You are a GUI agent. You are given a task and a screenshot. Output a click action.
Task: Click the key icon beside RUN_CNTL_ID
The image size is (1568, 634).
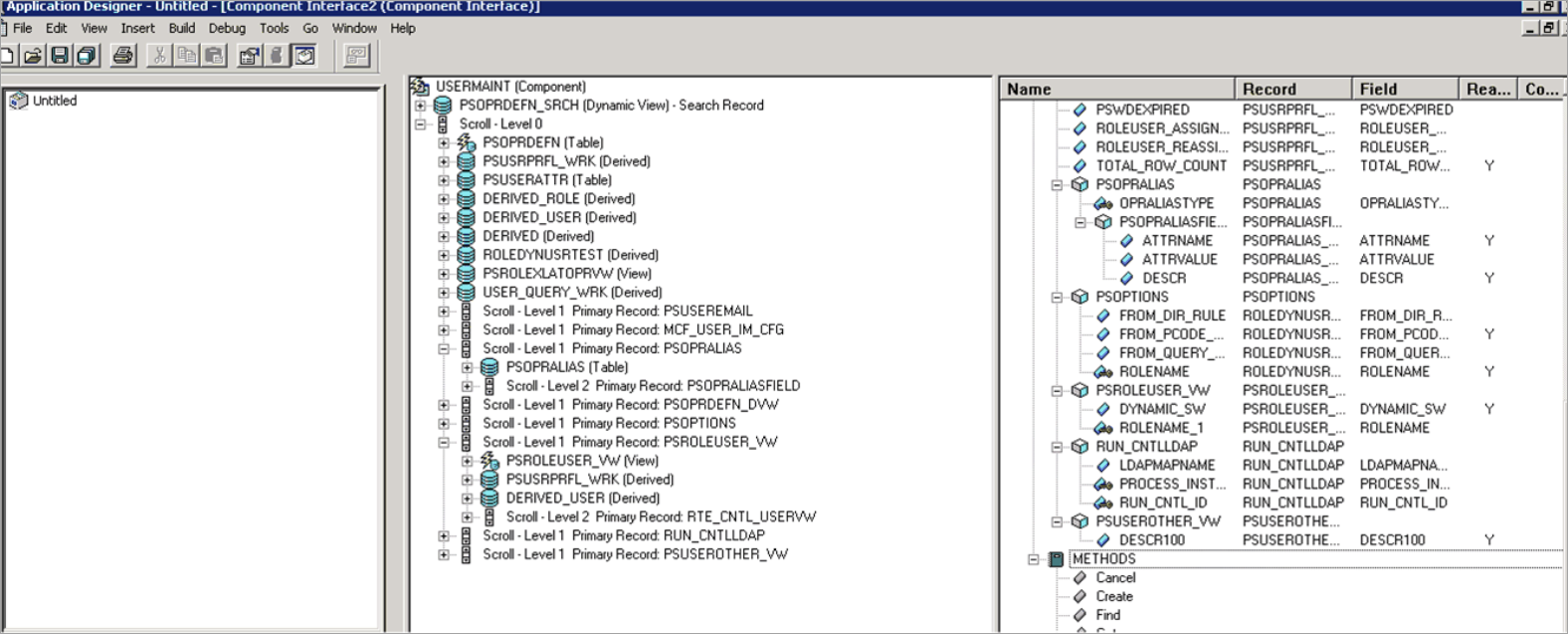1103,503
